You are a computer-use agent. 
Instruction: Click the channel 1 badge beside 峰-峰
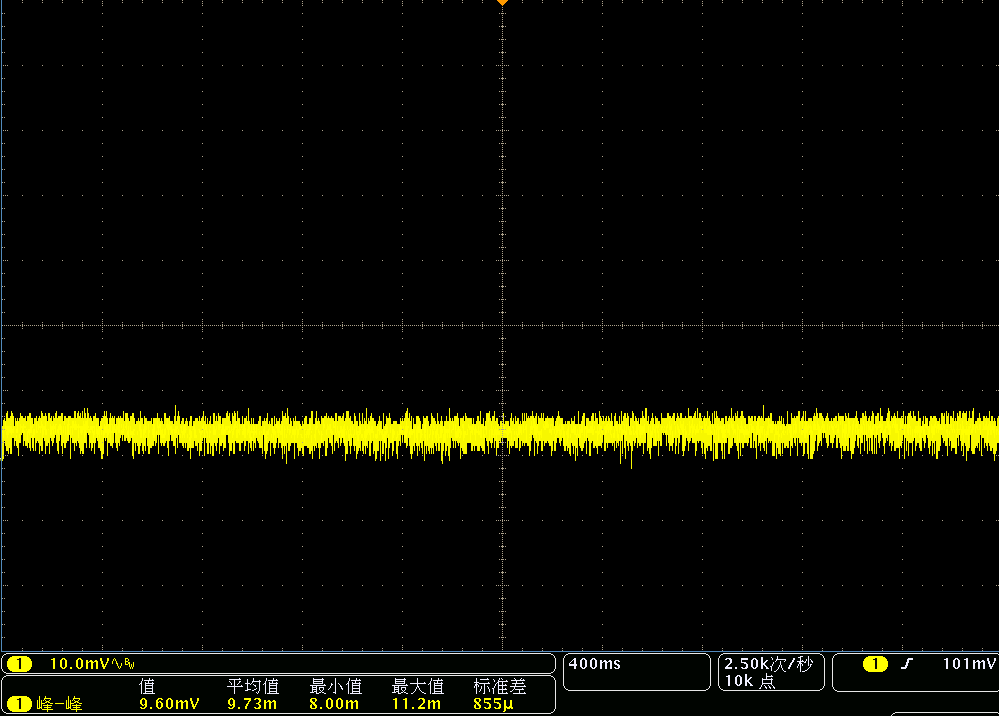click(x=19, y=704)
